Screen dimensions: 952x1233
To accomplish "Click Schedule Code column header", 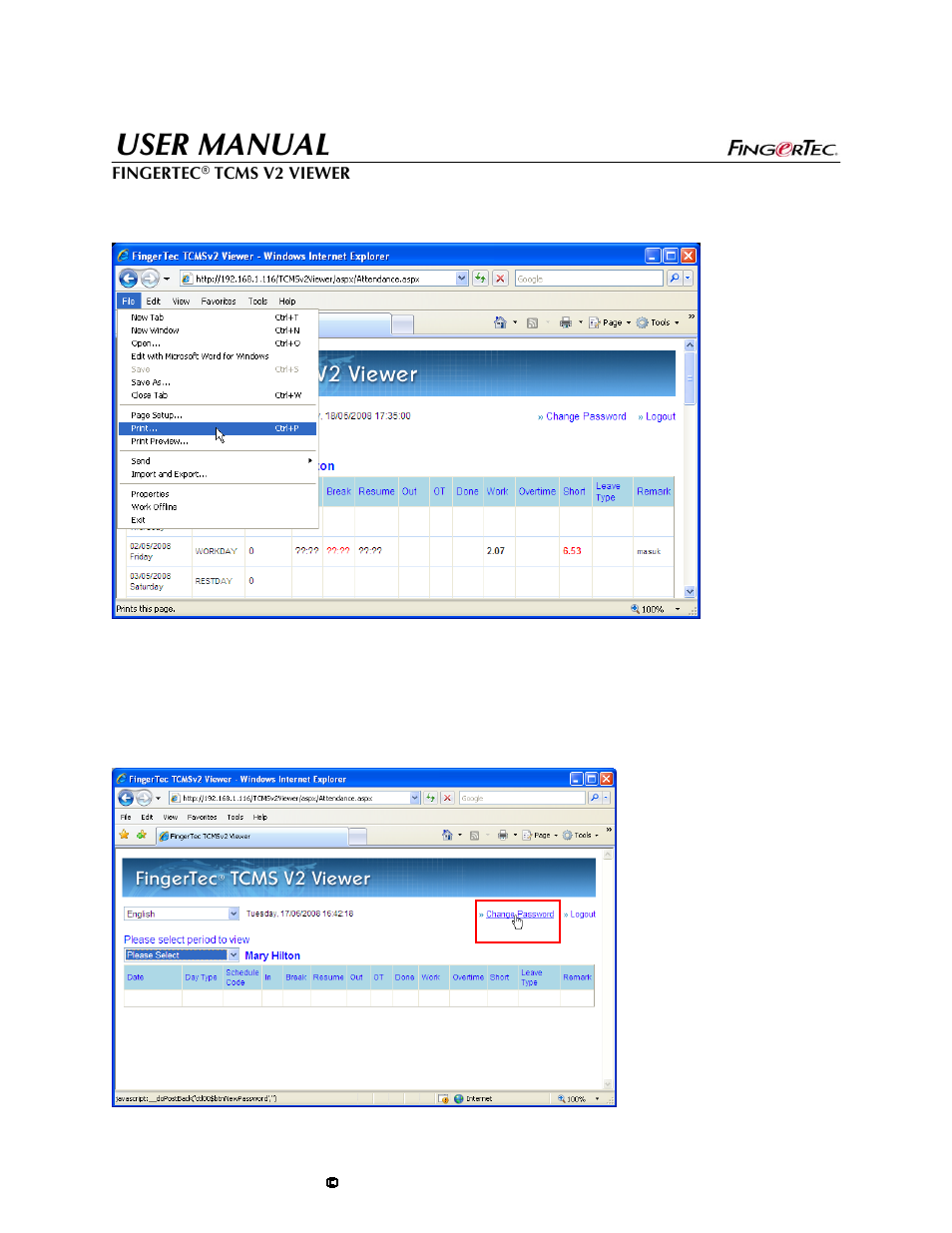I will pyautogui.click(x=241, y=977).
